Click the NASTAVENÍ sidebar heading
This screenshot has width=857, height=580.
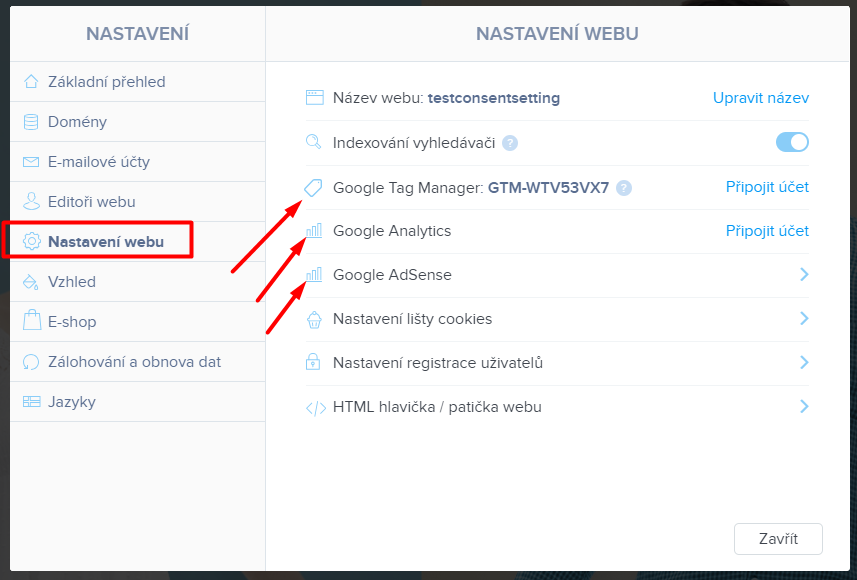pos(137,34)
